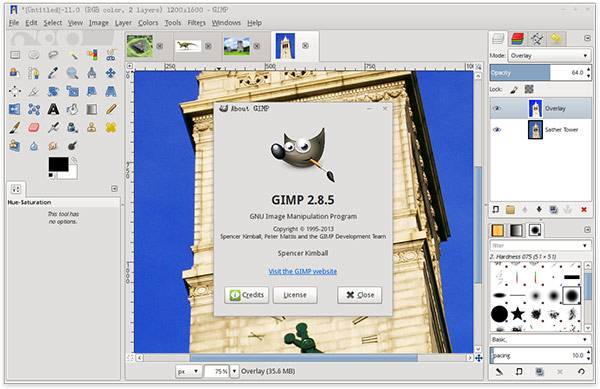This screenshot has width=600, height=389.
Task: Delete layer with the red X icon
Action: click(584, 210)
